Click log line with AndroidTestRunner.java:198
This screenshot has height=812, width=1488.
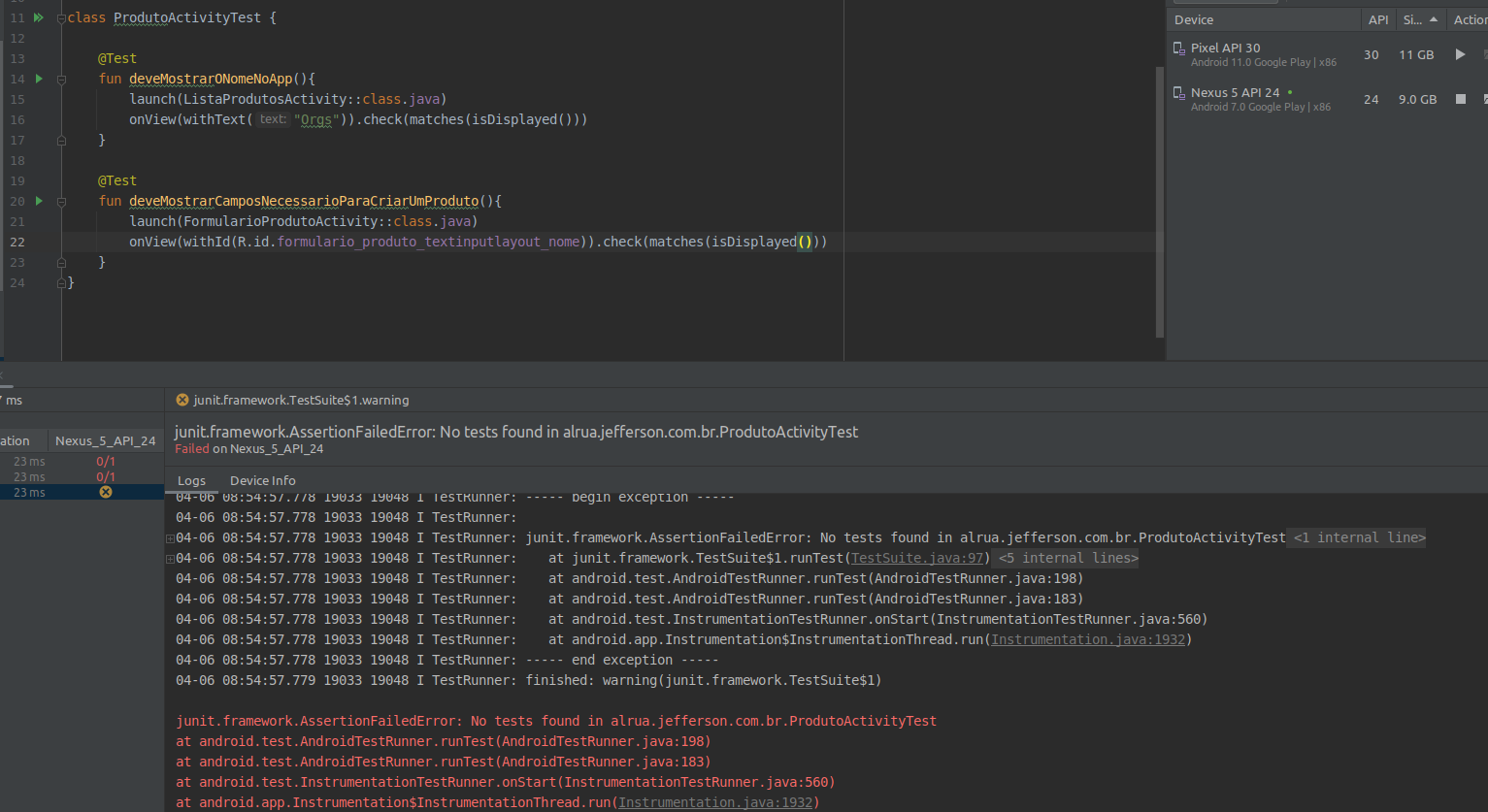(x=630, y=578)
